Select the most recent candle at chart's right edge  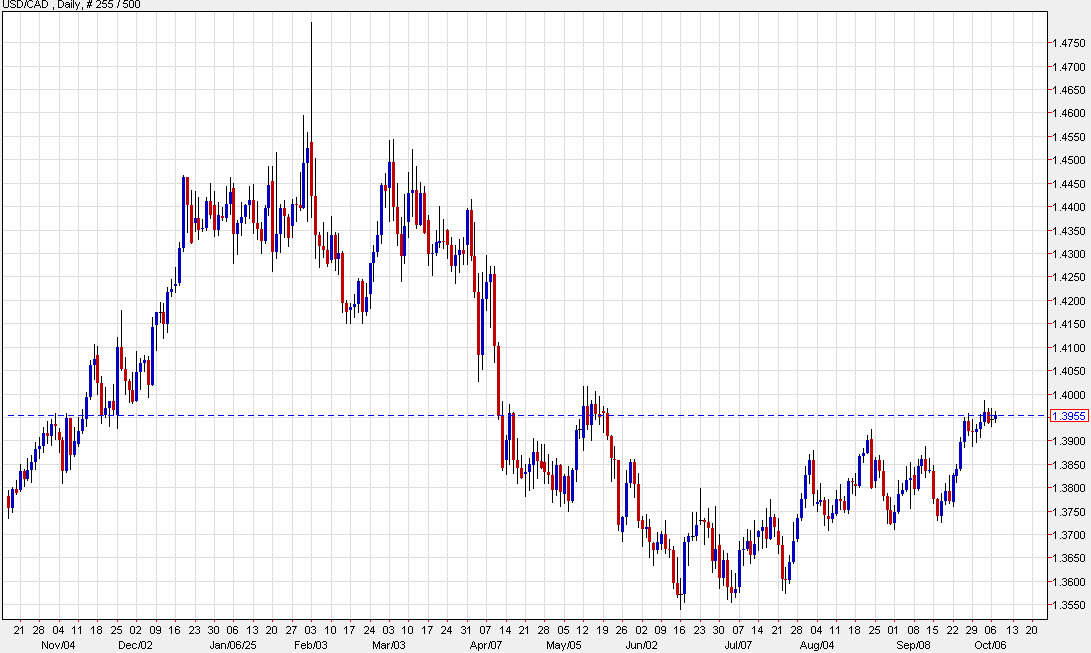click(x=995, y=416)
